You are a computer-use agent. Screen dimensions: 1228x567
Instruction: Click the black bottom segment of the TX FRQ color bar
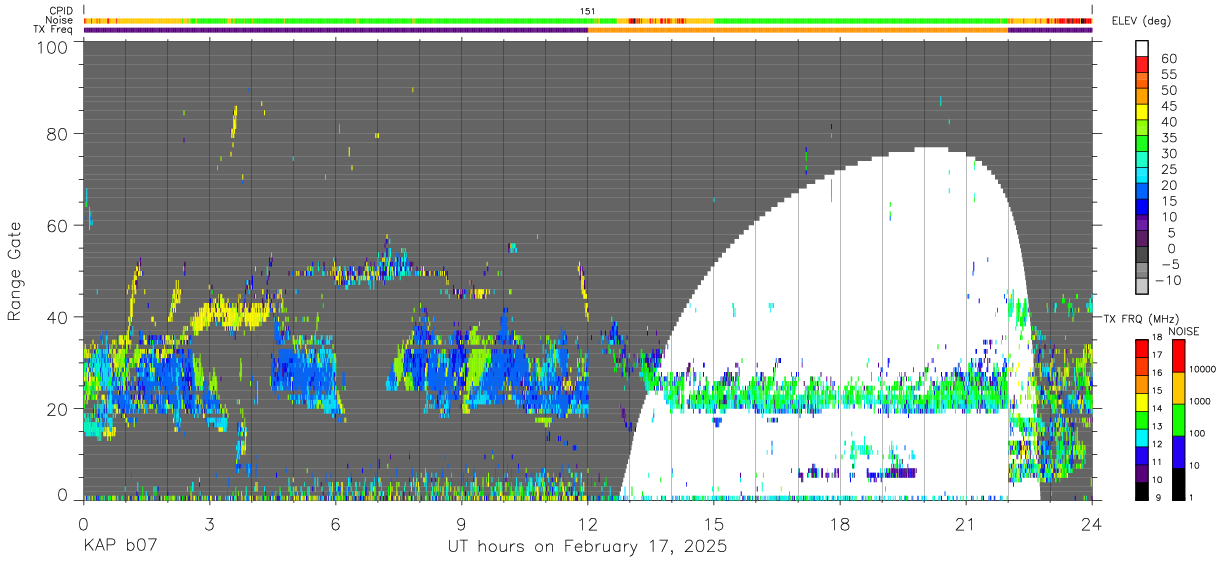(x=1142, y=491)
